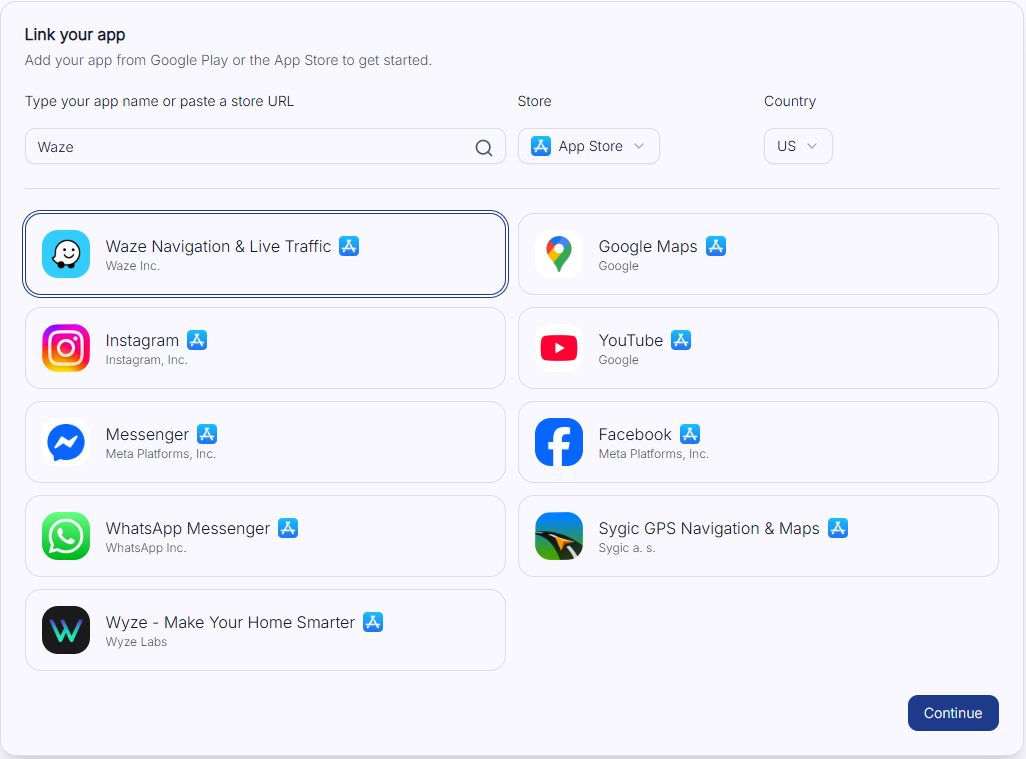
Task: Pick the Wyze - Make Your Home Smarter title
Action: tap(230, 622)
